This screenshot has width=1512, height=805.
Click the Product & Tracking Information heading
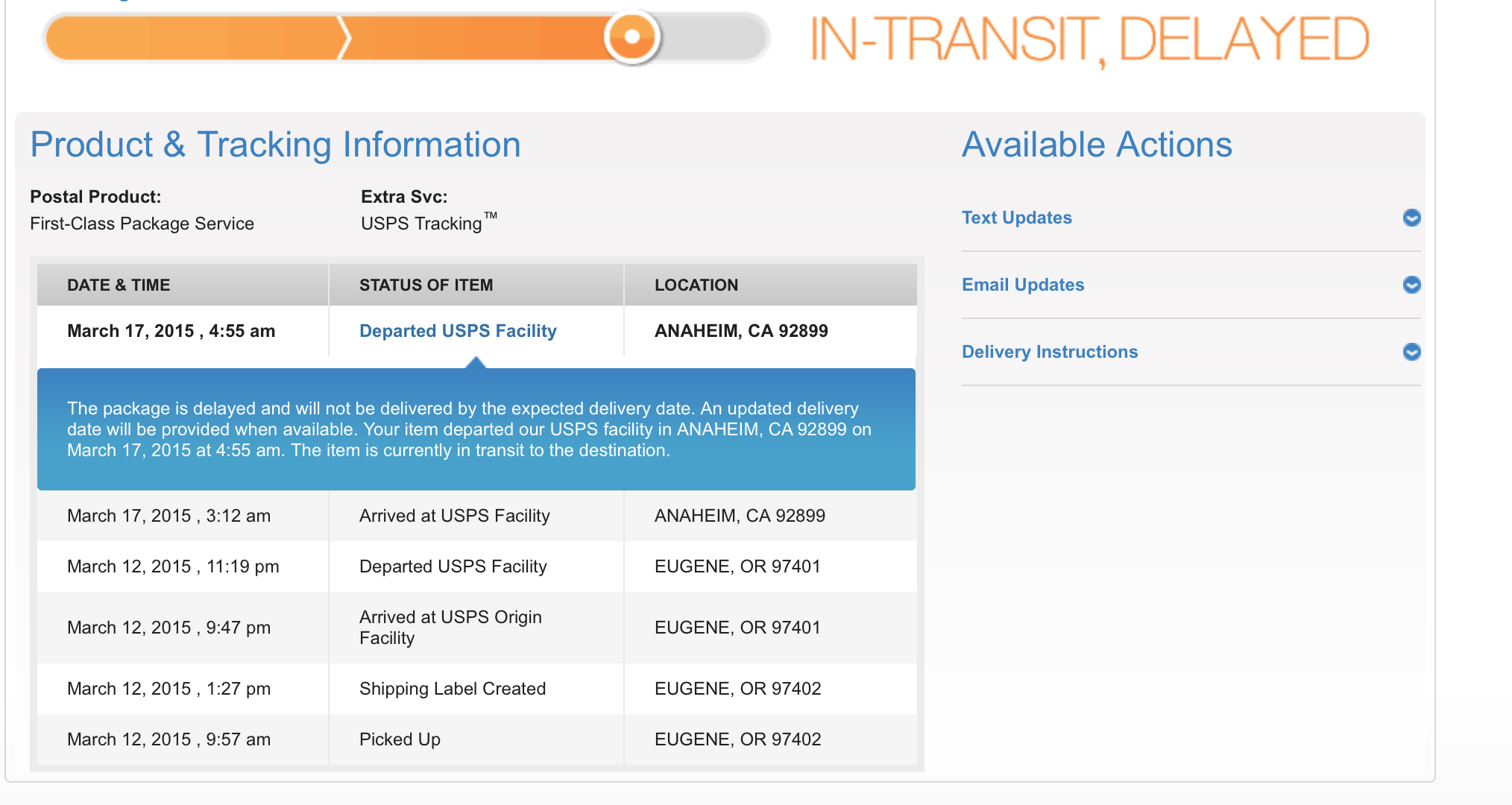(x=275, y=145)
